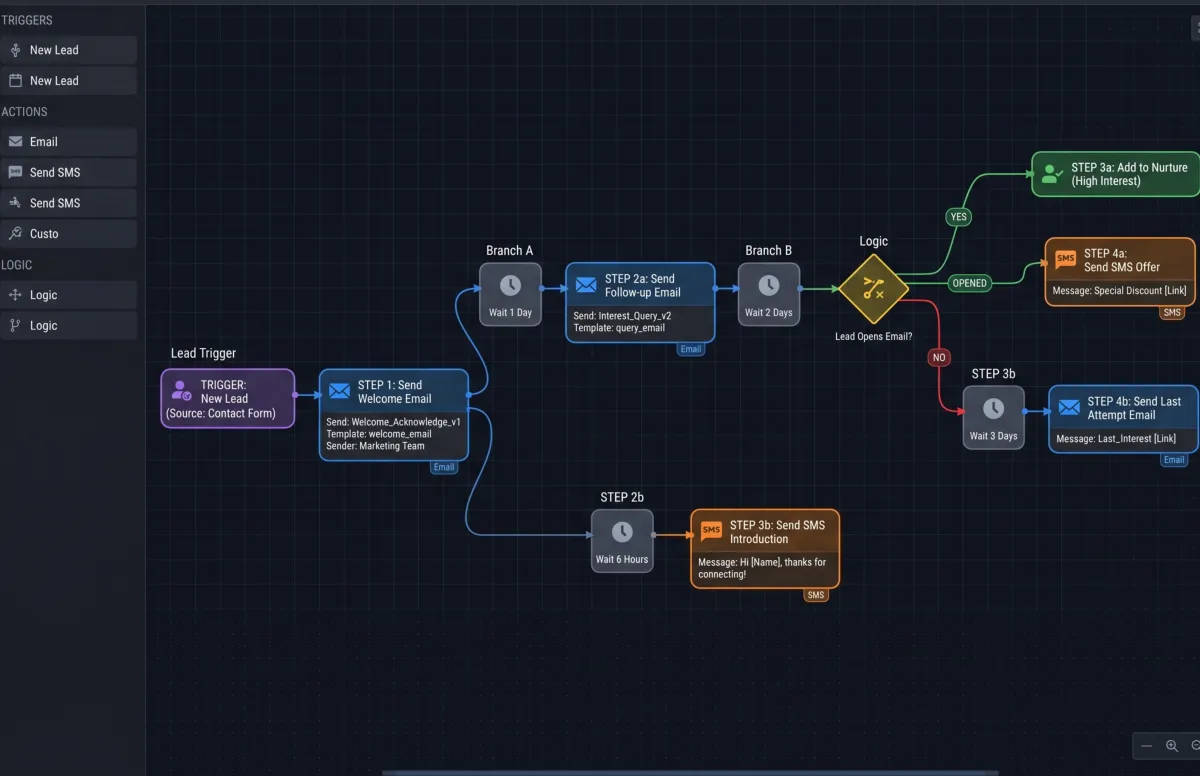Click SMS icon in STEP 3b SMS Introduction
This screenshot has height=776, width=1200.
pos(711,531)
